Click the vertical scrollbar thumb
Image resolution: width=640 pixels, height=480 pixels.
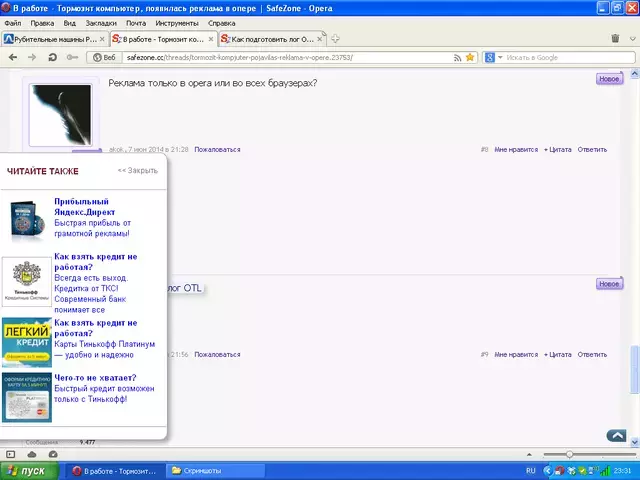(x=635, y=370)
